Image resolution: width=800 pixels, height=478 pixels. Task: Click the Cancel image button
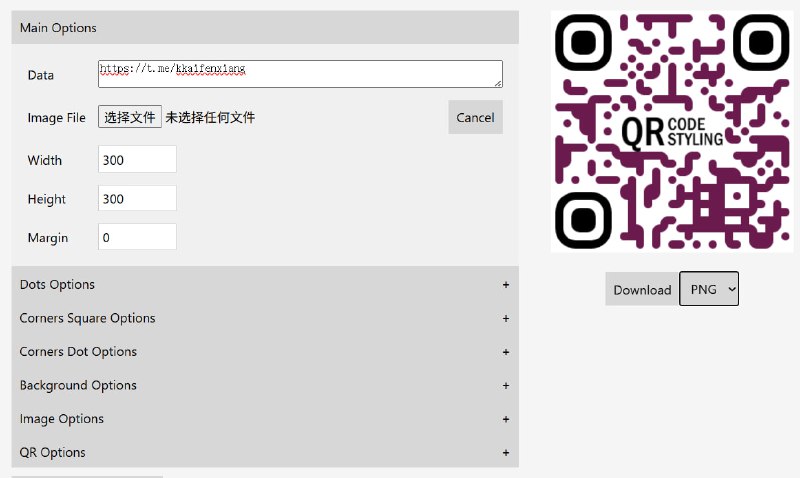coord(475,117)
